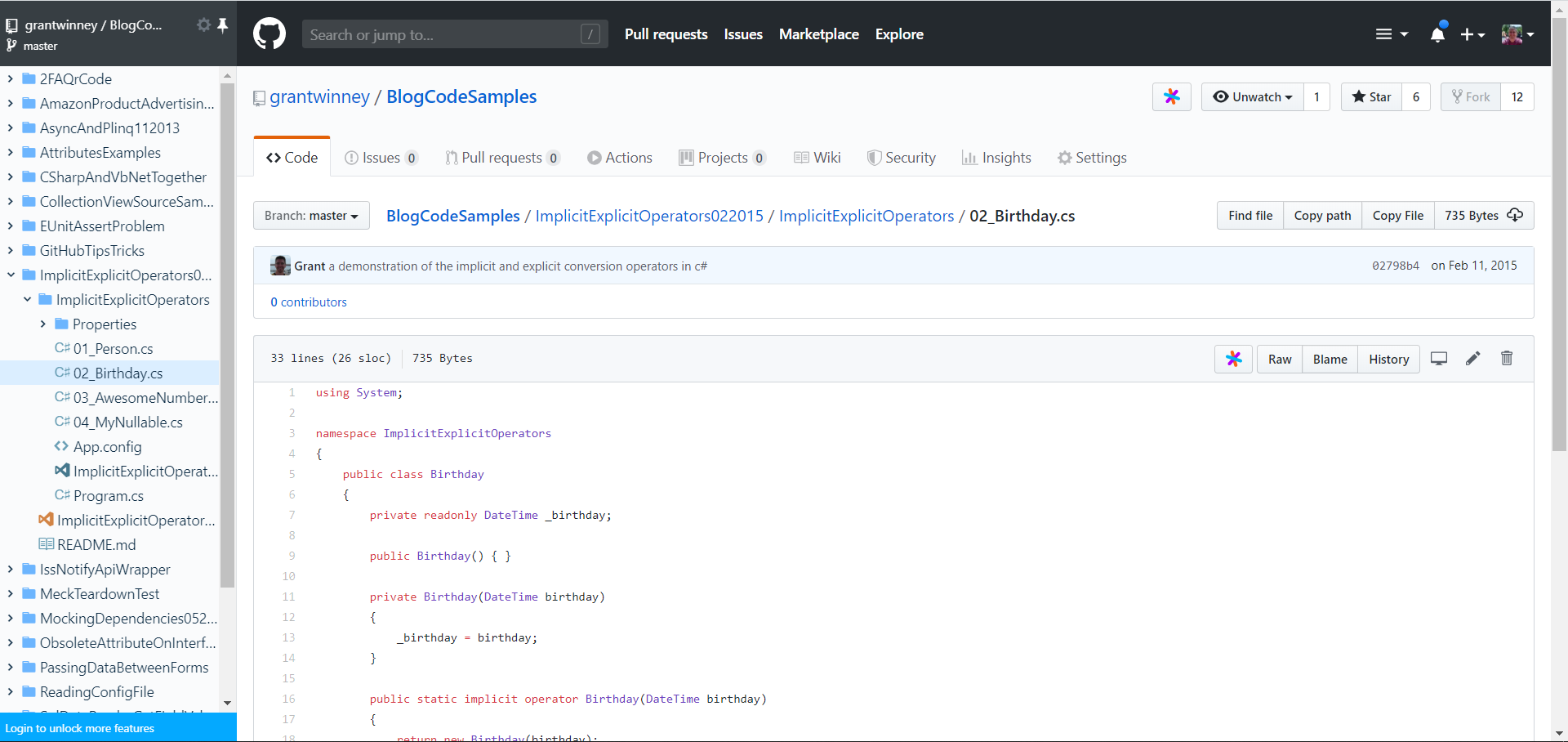The image size is (1568, 742).
Task: Expand the Properties folder in tree
Action: click(43, 324)
